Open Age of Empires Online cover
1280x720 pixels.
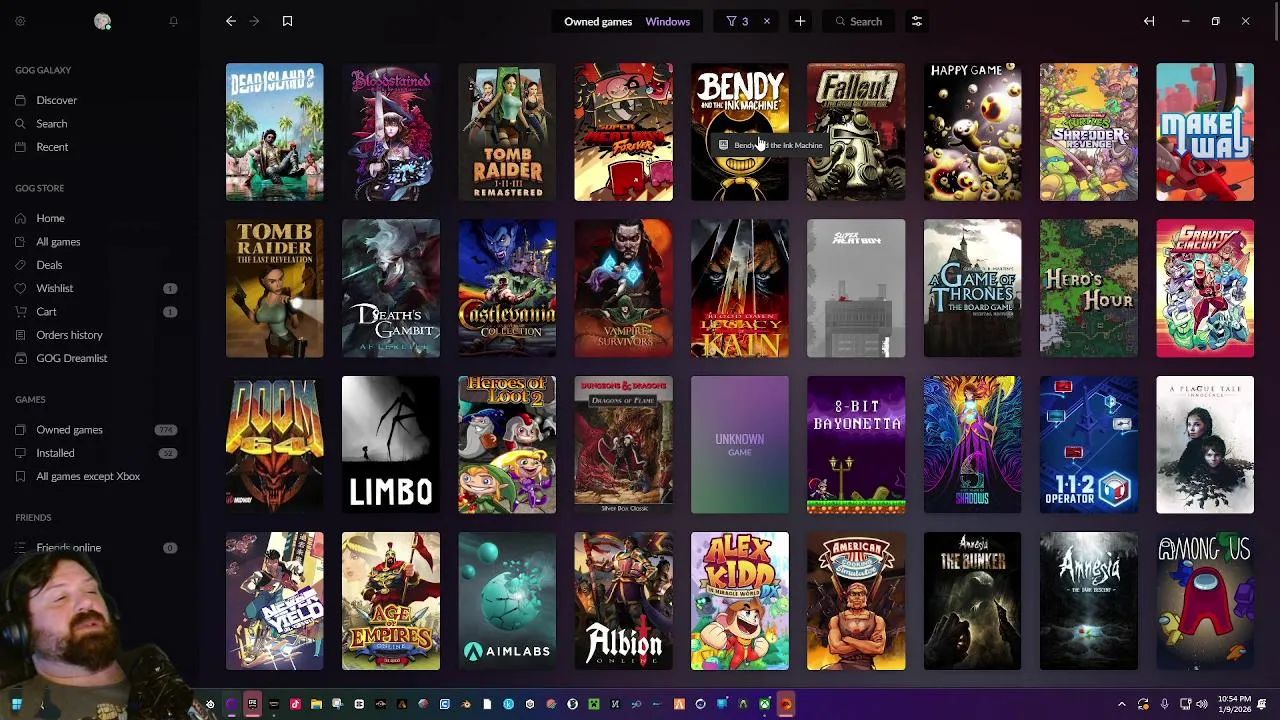[391, 601]
